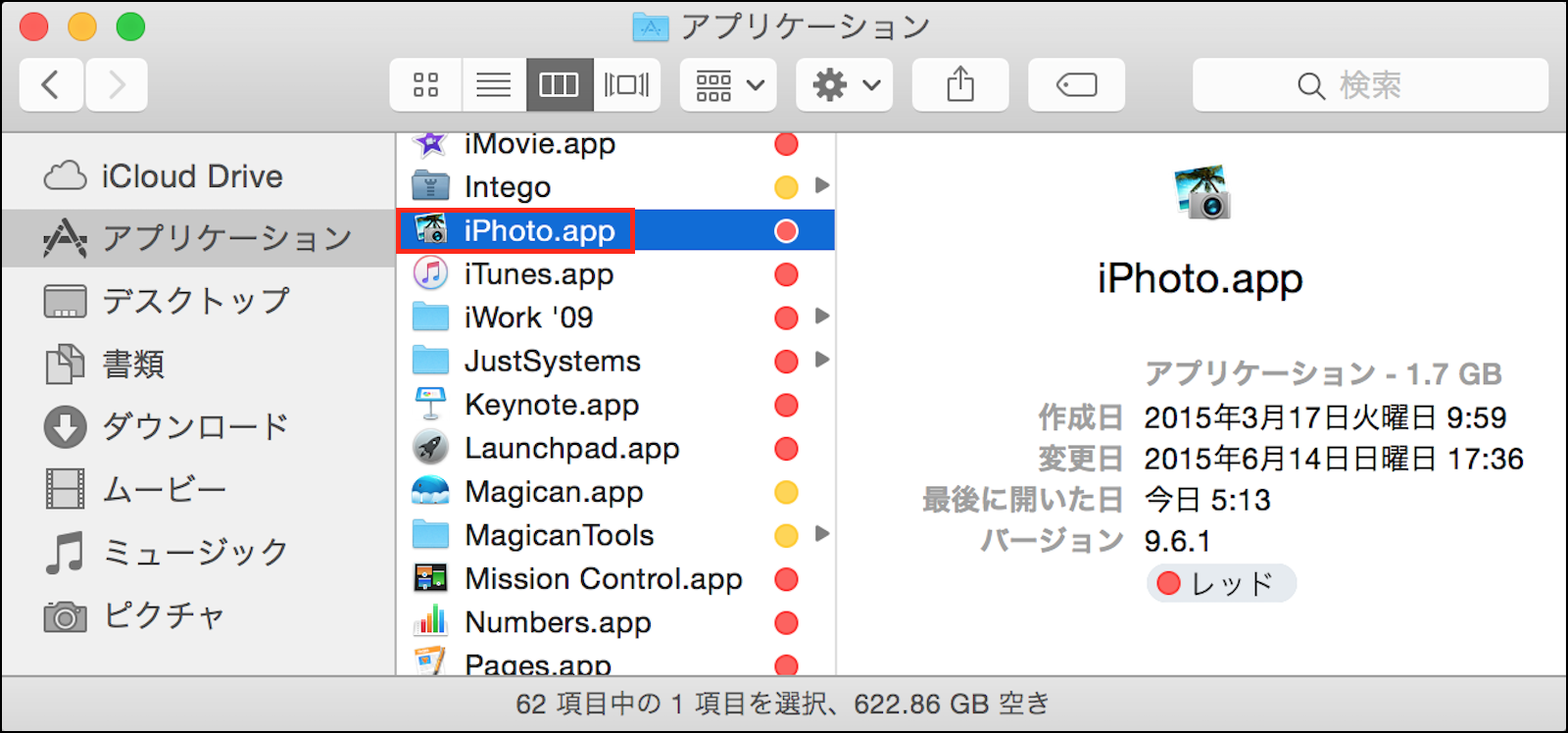Open the item arrangement dropdown

click(728, 85)
